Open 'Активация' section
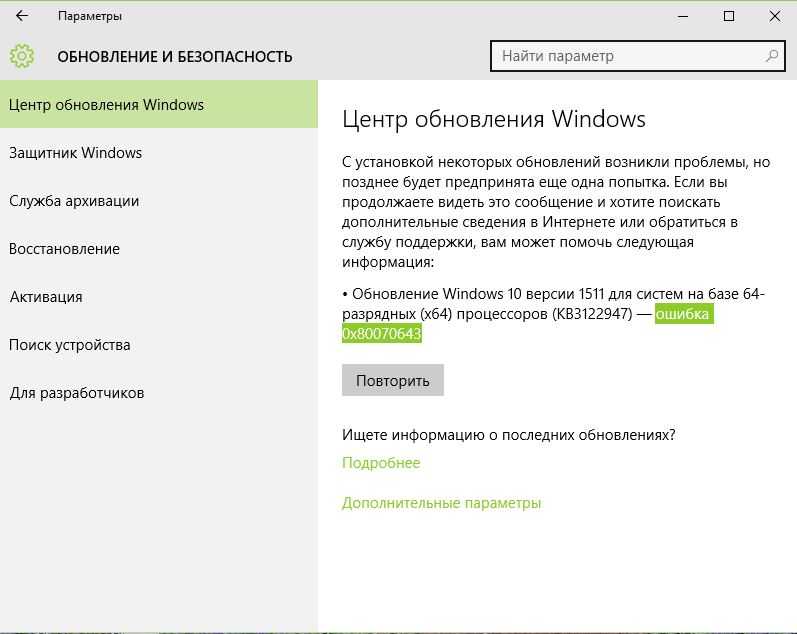This screenshot has height=634, width=797. coord(159,296)
